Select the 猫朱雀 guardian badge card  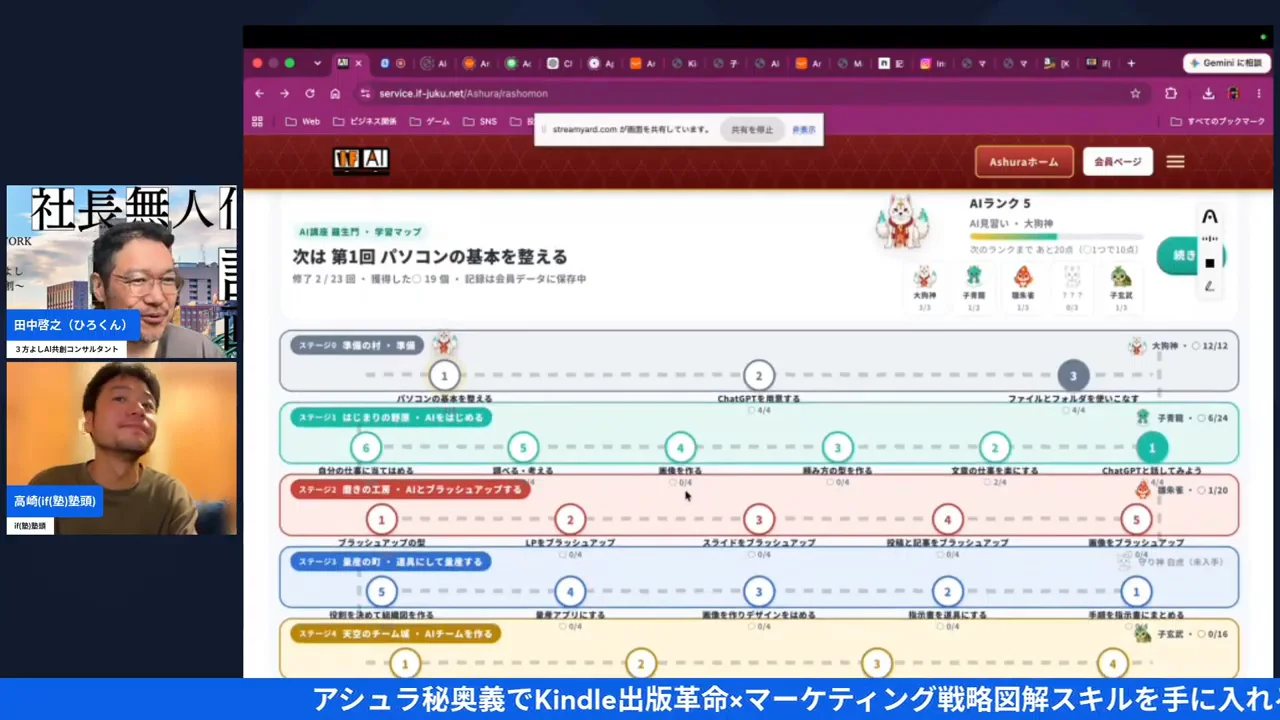tap(1023, 288)
